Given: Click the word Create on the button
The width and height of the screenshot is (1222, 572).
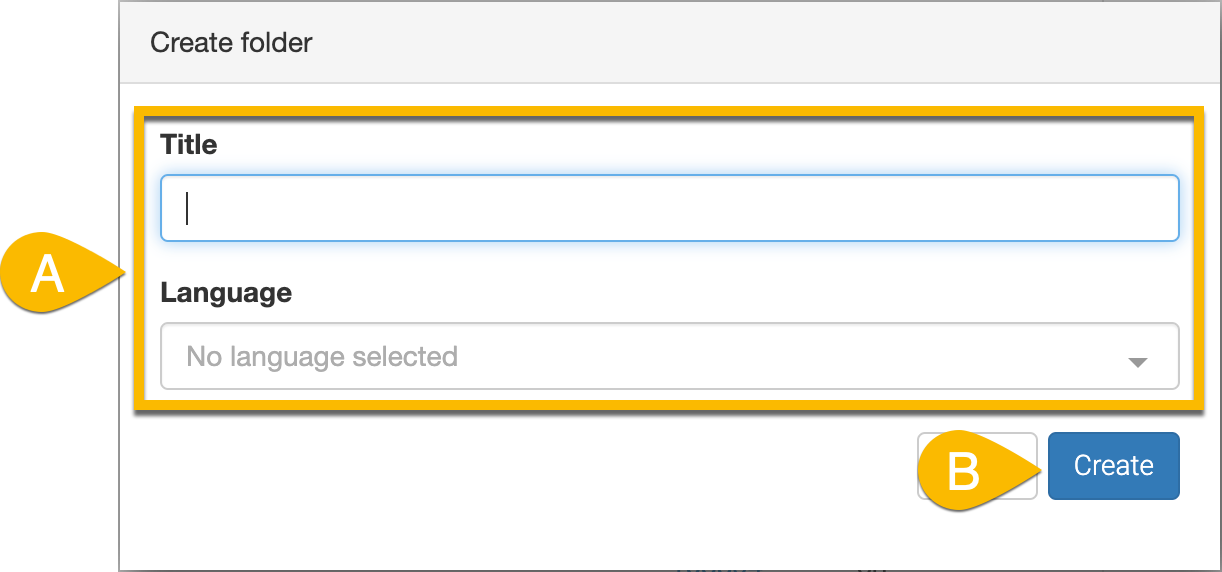Looking at the screenshot, I should click(1113, 466).
